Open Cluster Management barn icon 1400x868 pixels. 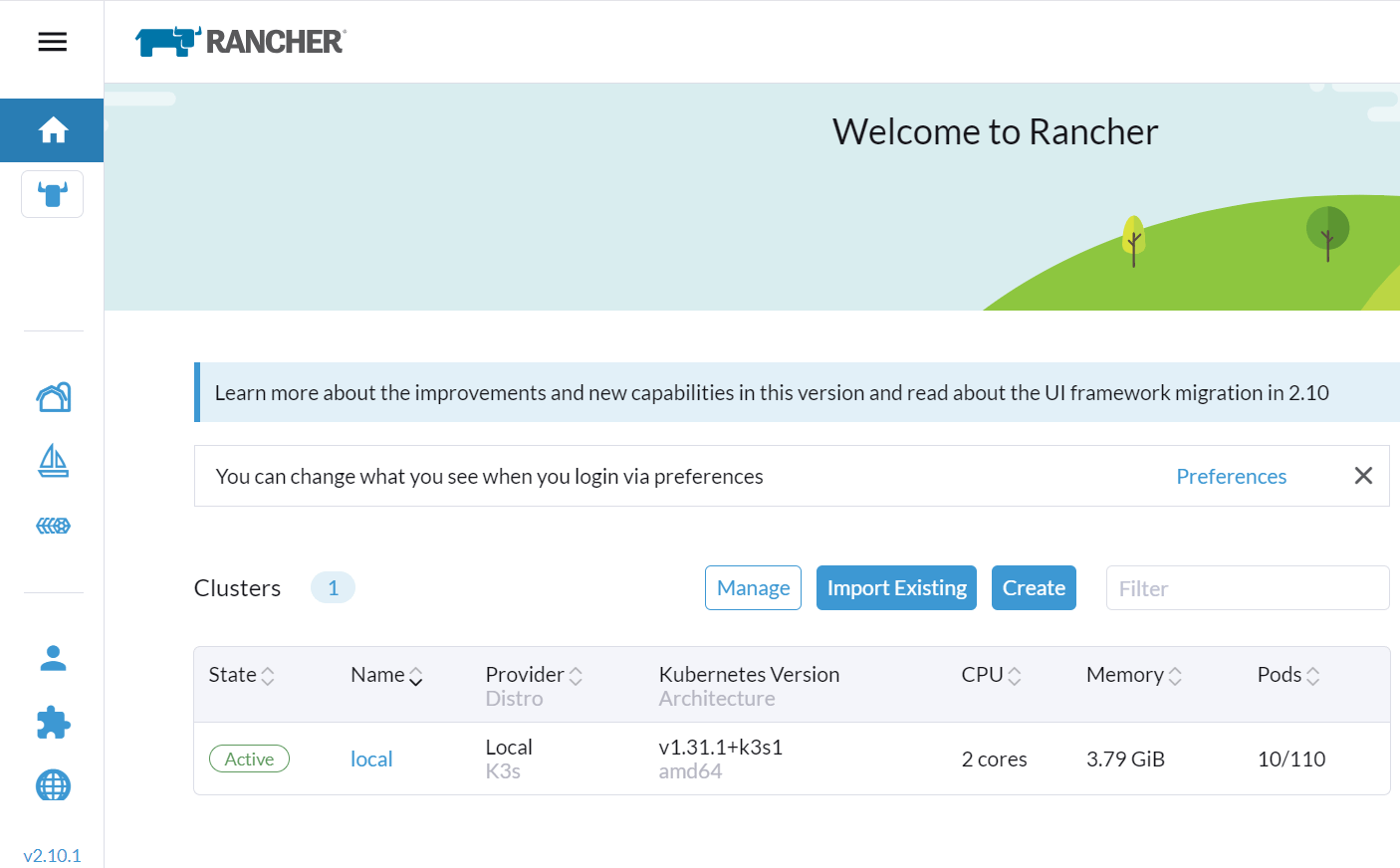53,397
